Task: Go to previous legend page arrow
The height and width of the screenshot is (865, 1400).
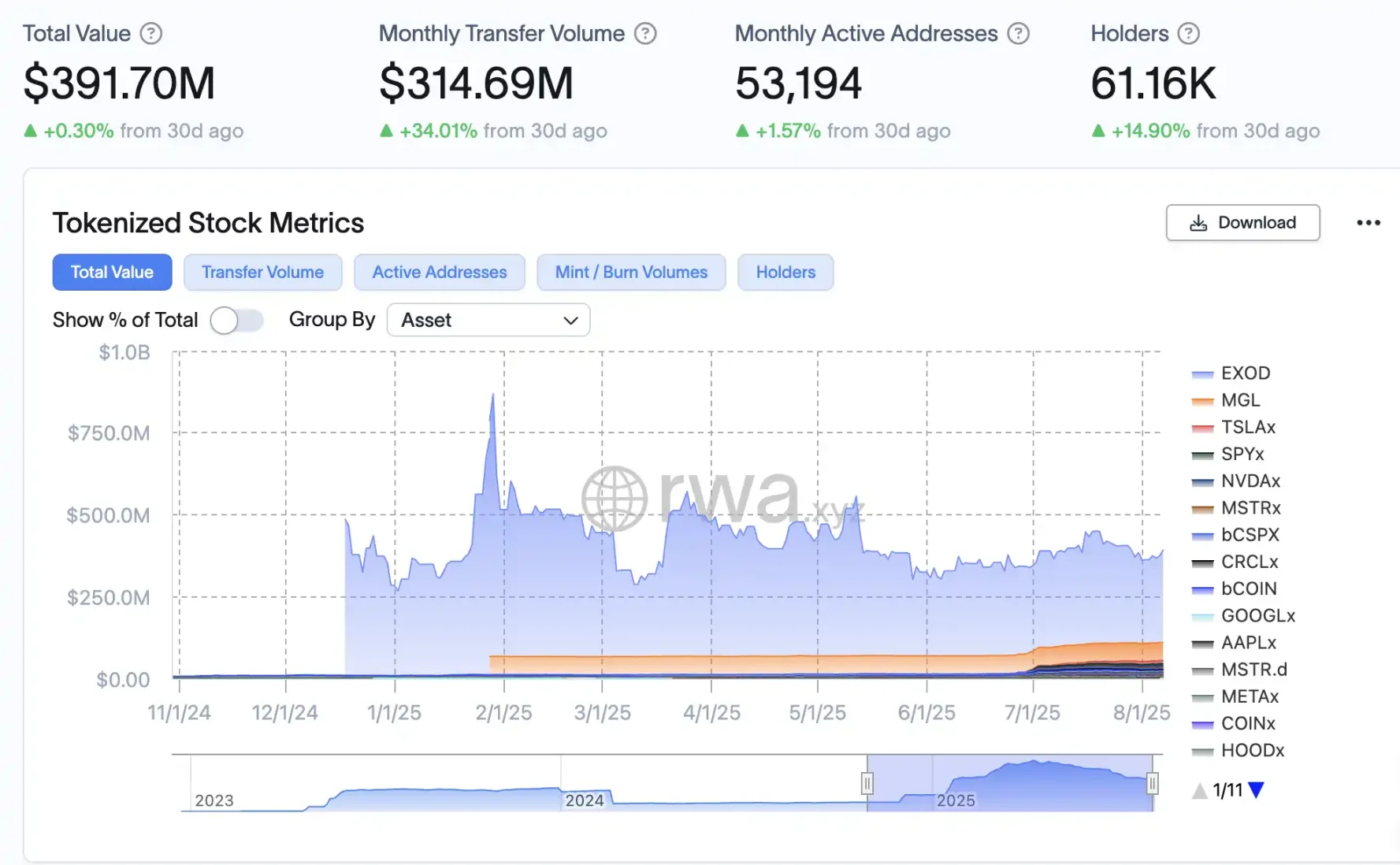Action: pyautogui.click(x=1199, y=791)
